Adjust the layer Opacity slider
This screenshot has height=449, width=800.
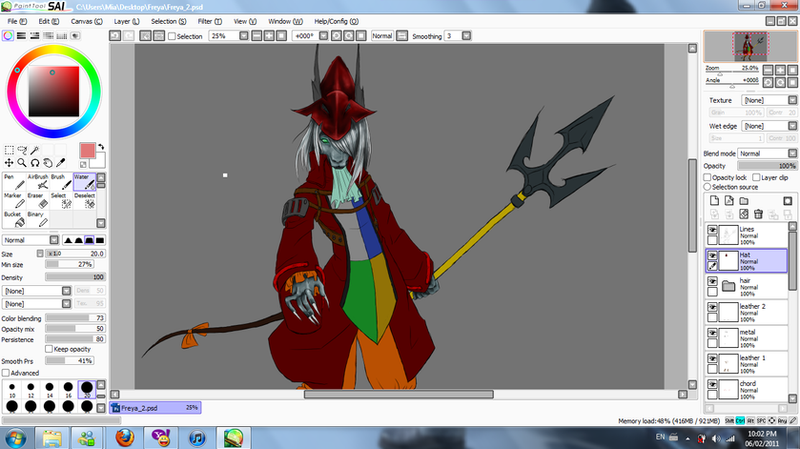click(767, 166)
